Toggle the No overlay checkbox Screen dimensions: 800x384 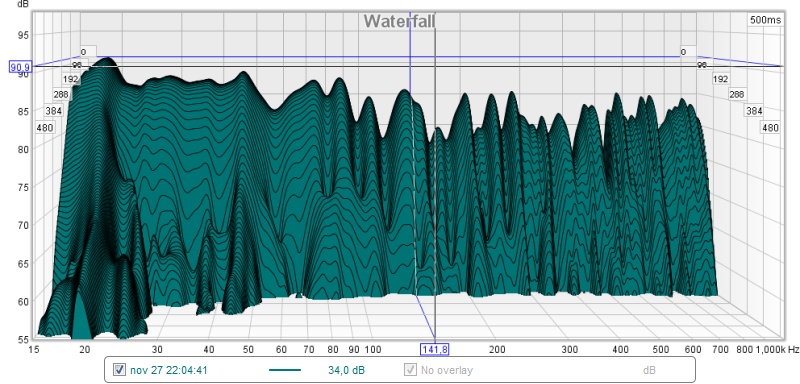click(x=409, y=370)
